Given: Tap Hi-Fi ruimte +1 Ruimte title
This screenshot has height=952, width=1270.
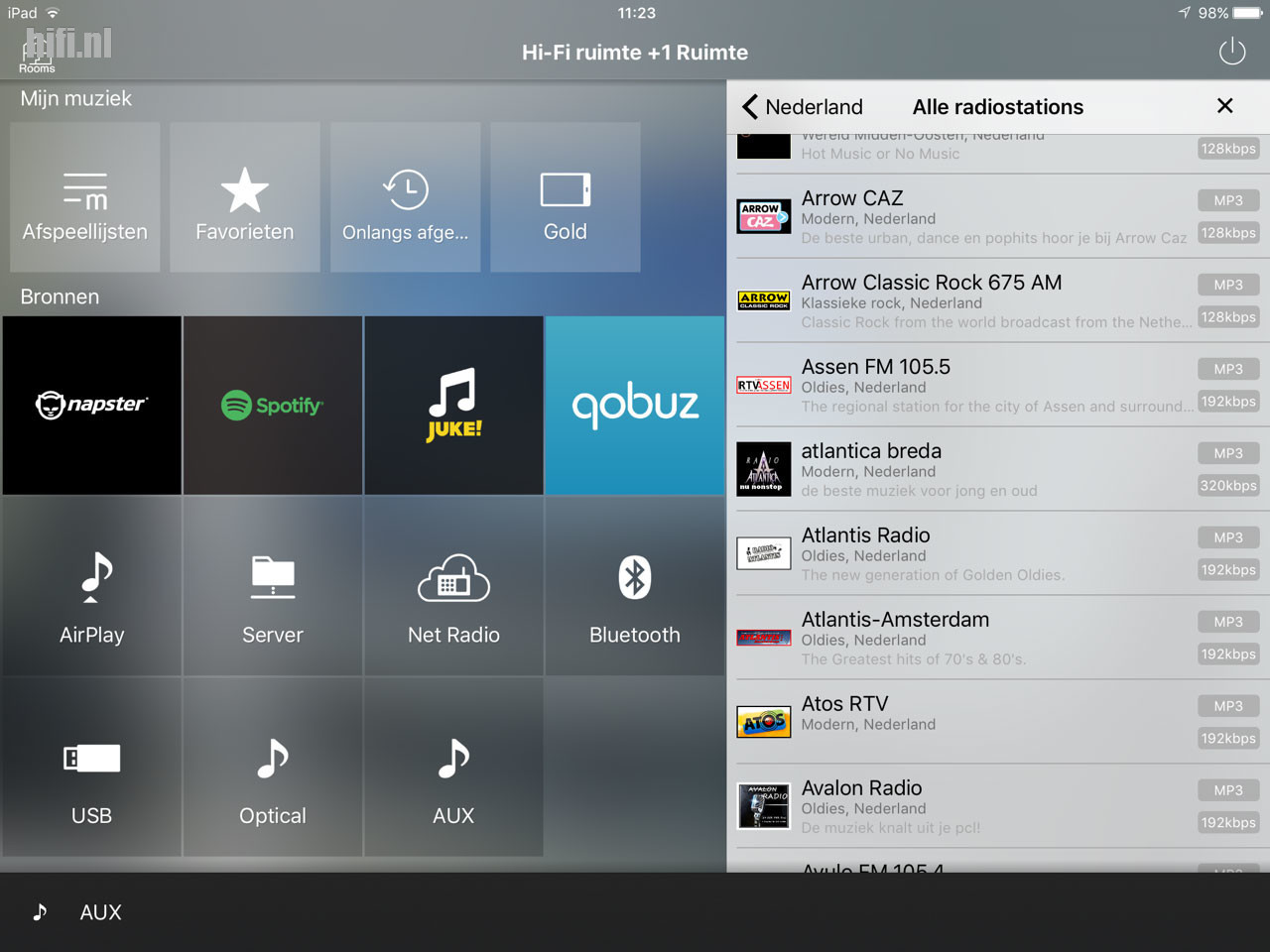Looking at the screenshot, I should 635,53.
